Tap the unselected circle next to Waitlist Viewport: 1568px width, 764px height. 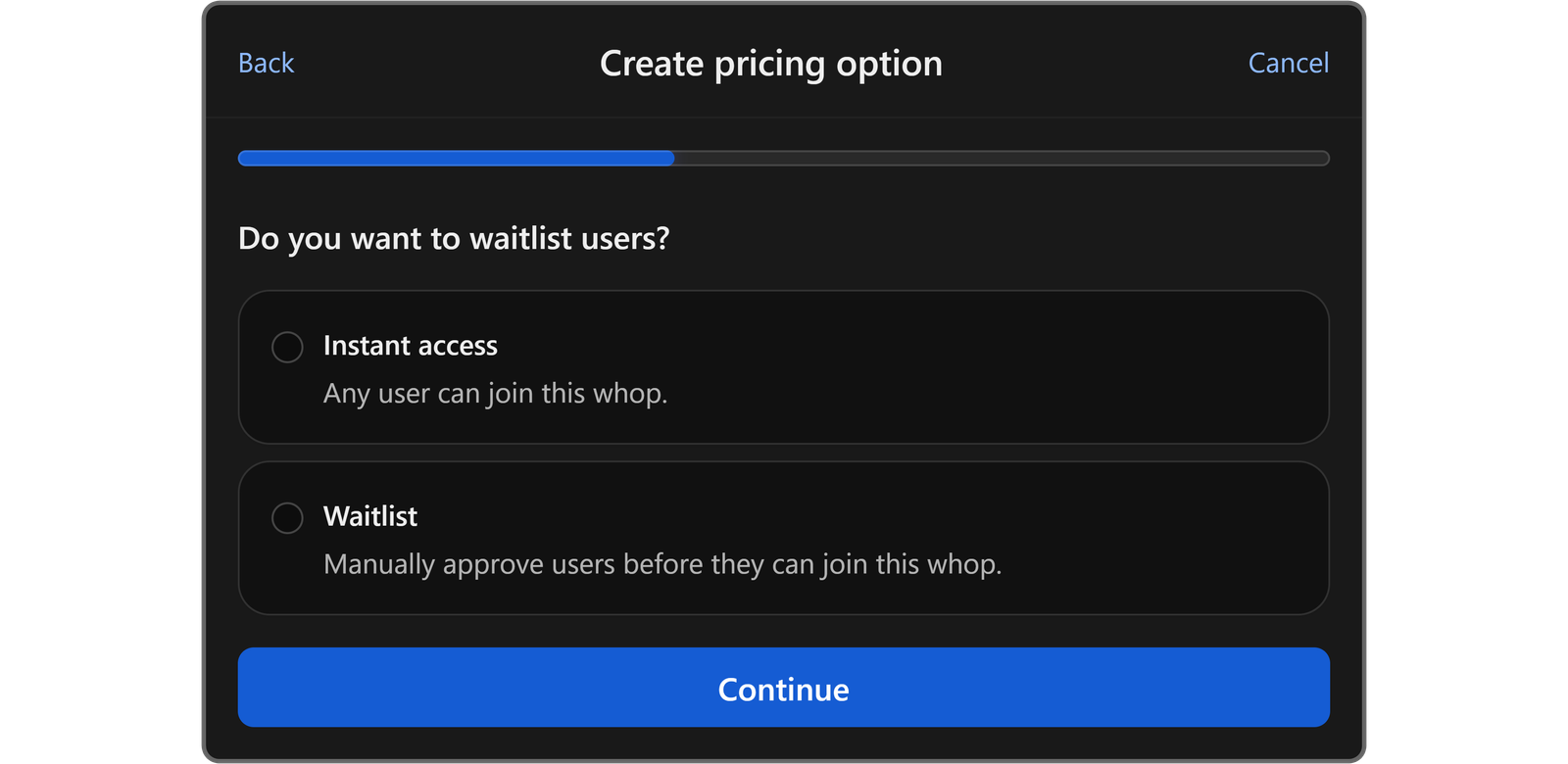tap(288, 517)
